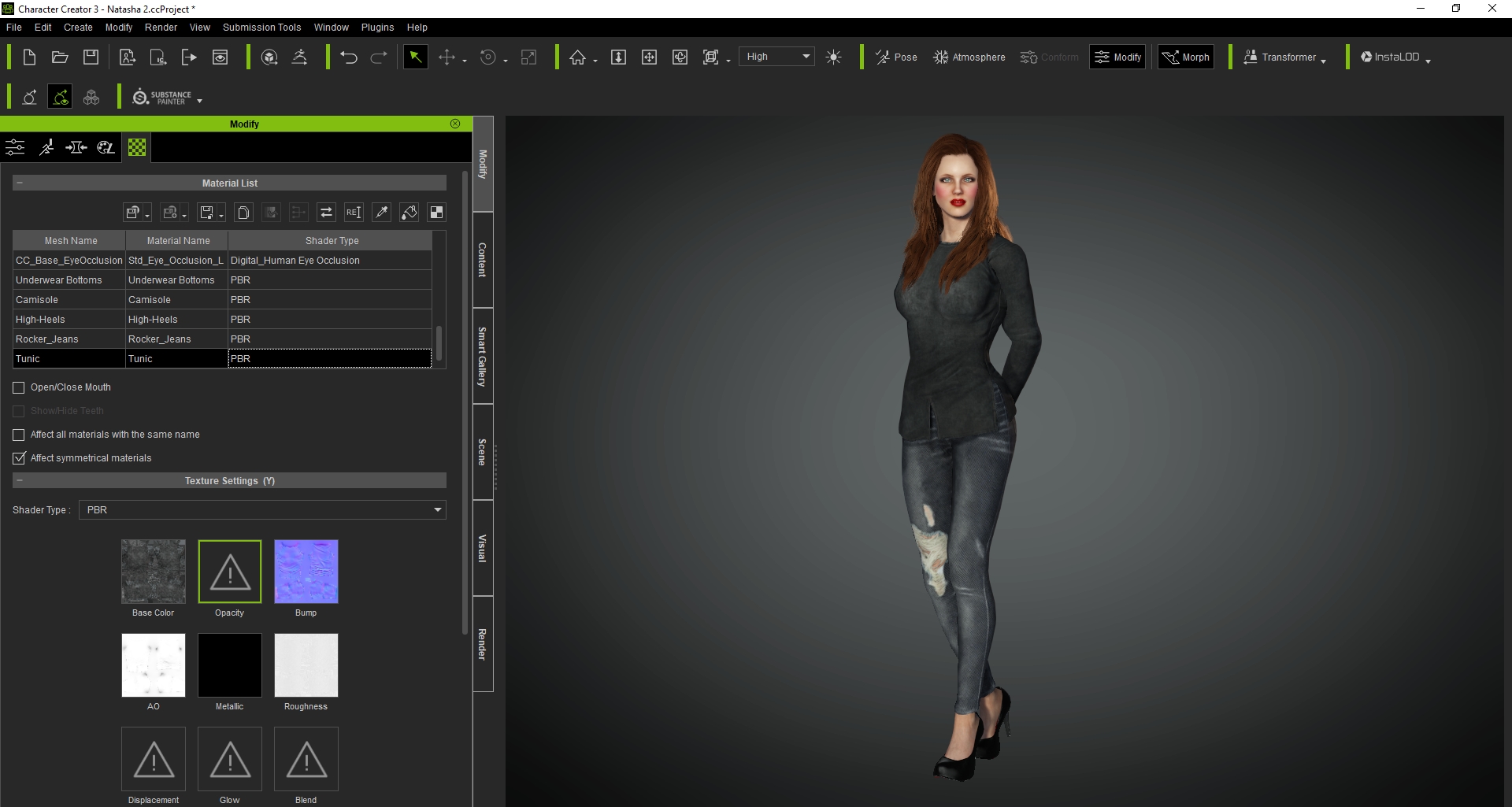
Task: Check Affect all materials with same name
Action: coord(19,435)
